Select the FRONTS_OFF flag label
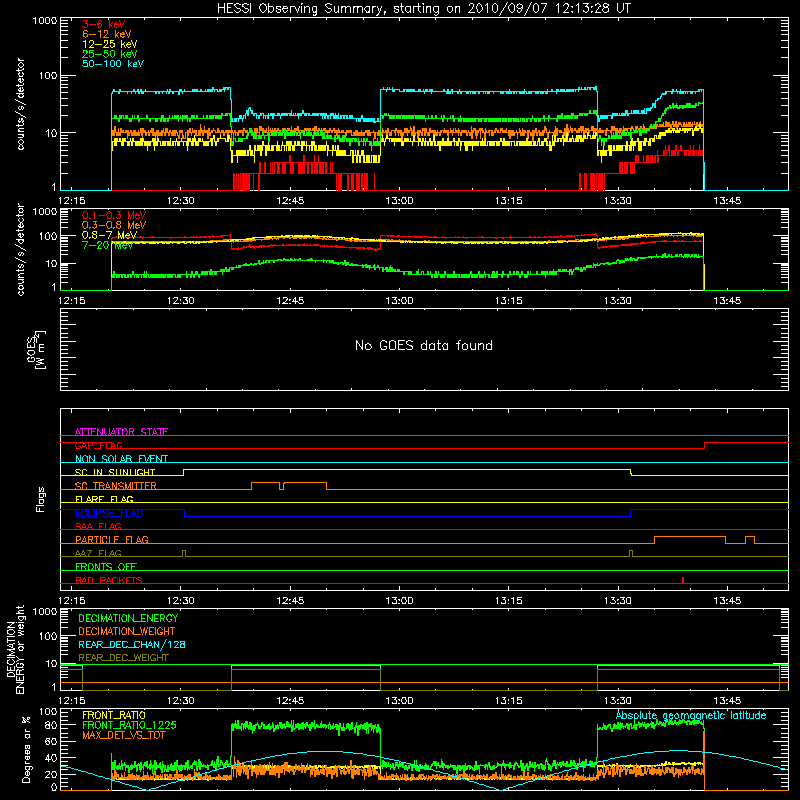 (x=106, y=566)
